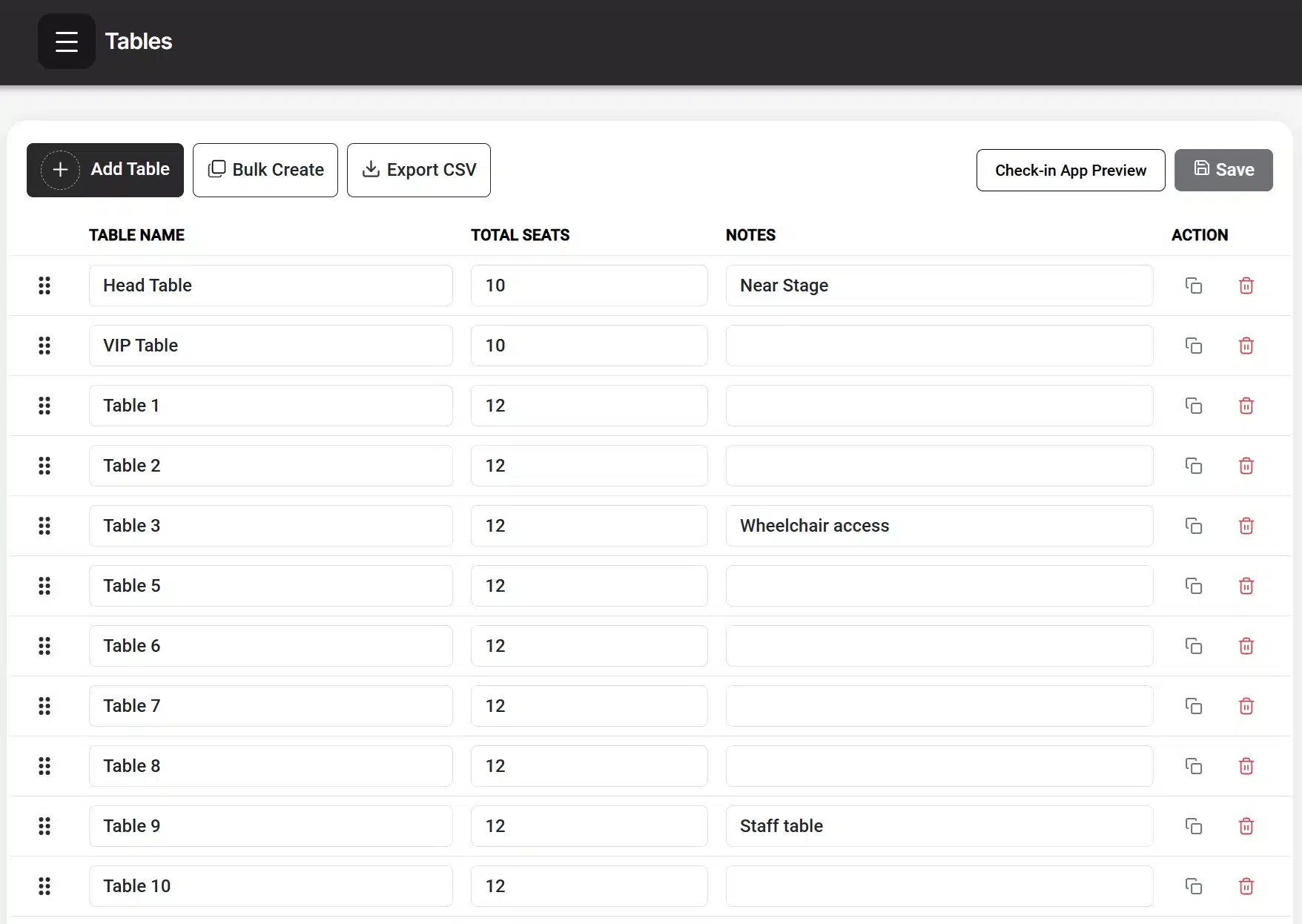
Task: Delete the VIP Table row
Action: [x=1246, y=346]
